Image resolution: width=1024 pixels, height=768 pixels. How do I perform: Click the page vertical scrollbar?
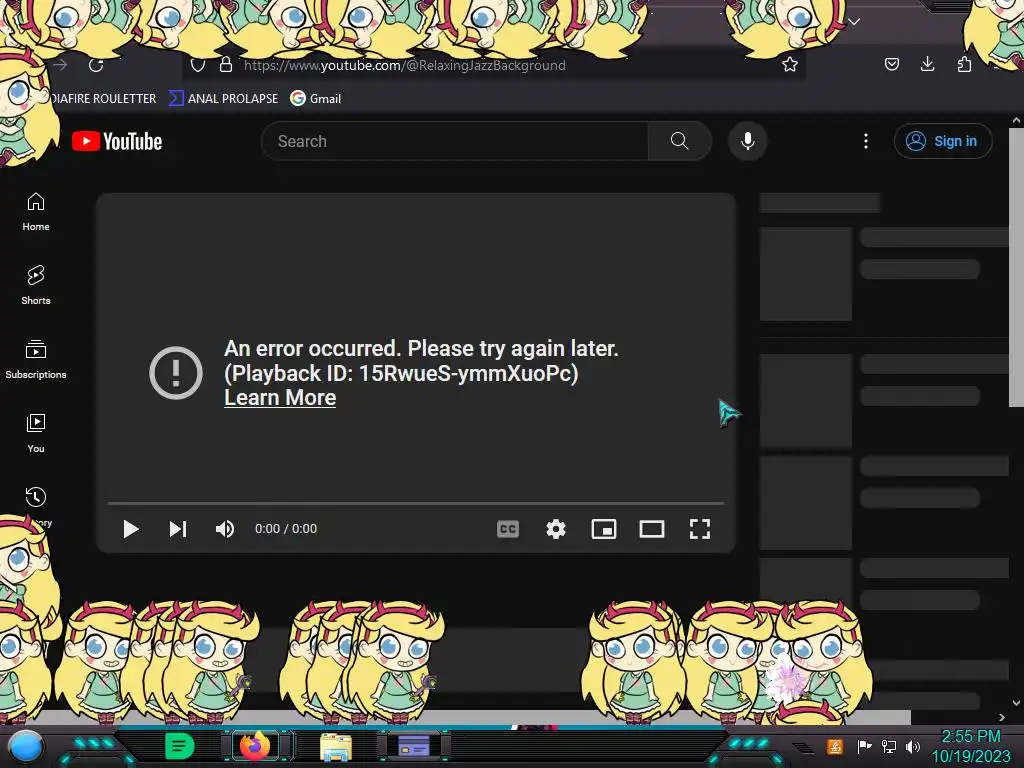point(1016,268)
